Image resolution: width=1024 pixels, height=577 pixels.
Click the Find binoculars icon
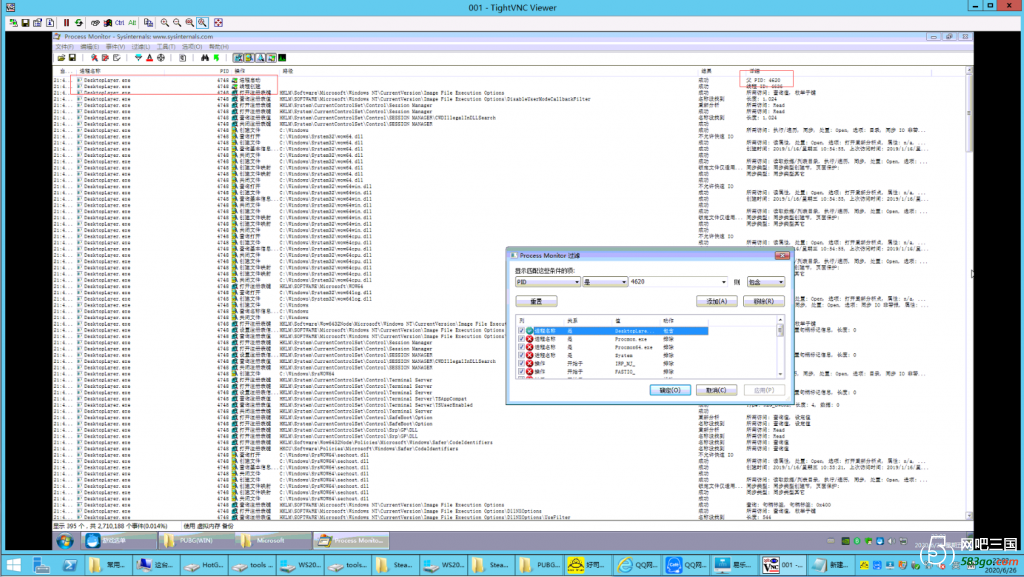click(204, 57)
